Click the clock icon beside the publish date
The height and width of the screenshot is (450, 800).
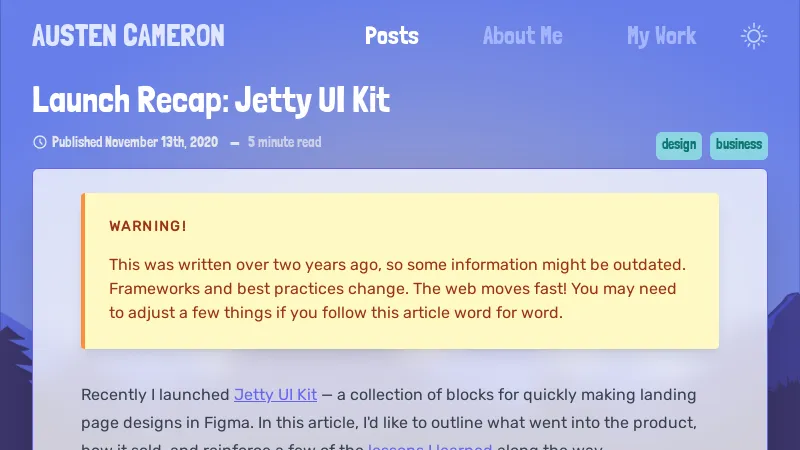(40, 142)
